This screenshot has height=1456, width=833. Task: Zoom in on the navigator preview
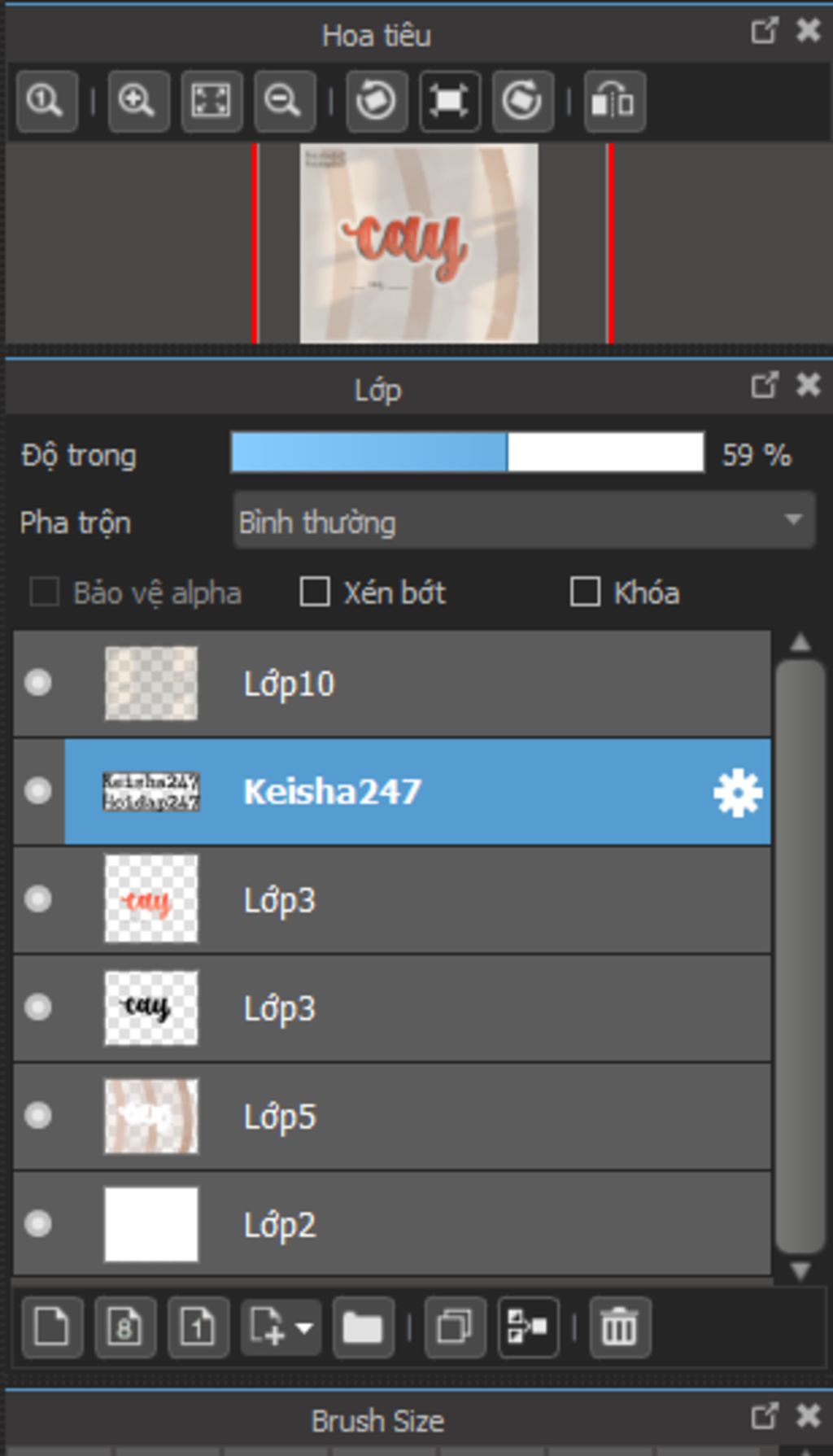(137, 101)
